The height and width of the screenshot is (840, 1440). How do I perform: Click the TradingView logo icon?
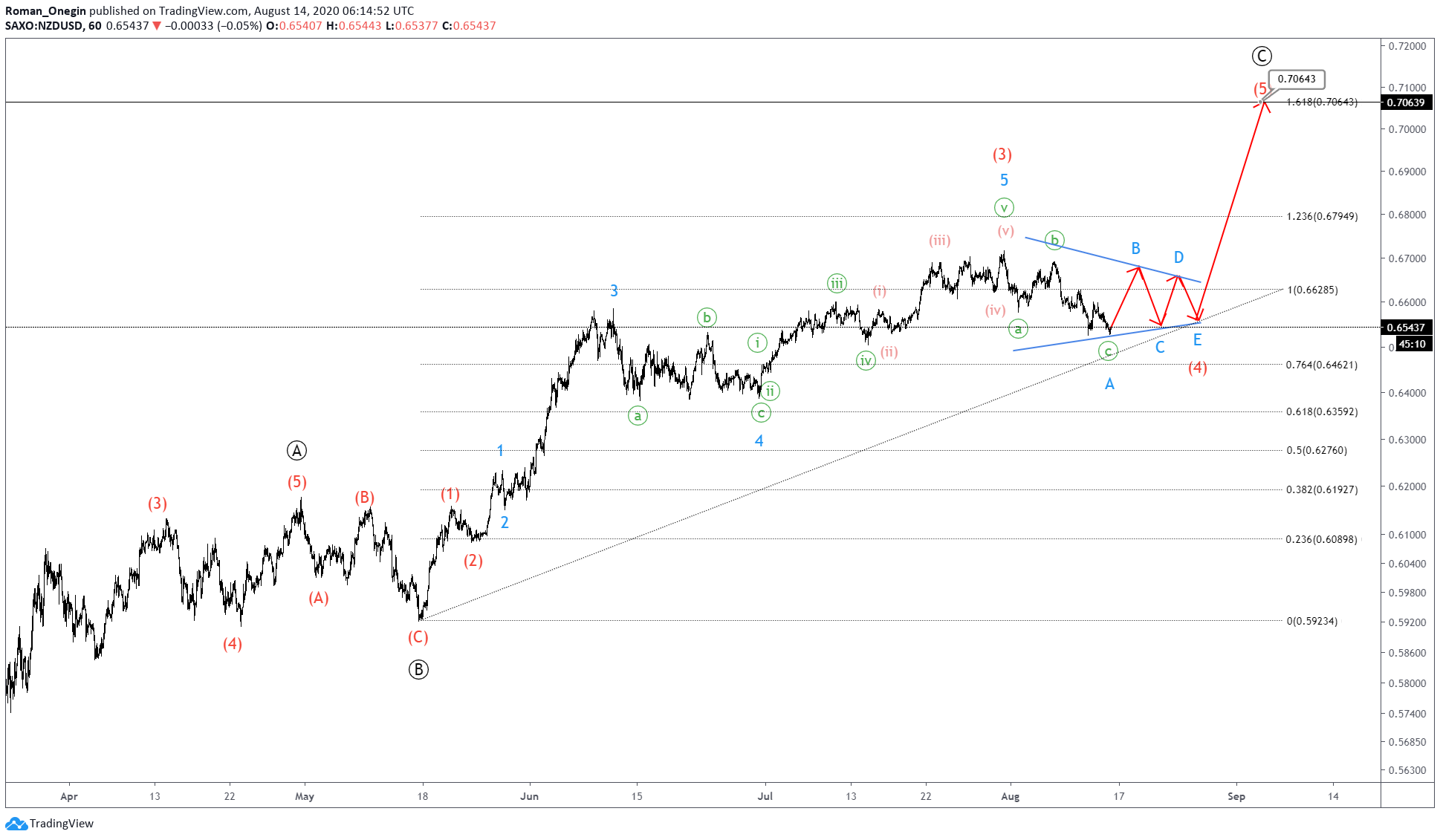[x=16, y=824]
